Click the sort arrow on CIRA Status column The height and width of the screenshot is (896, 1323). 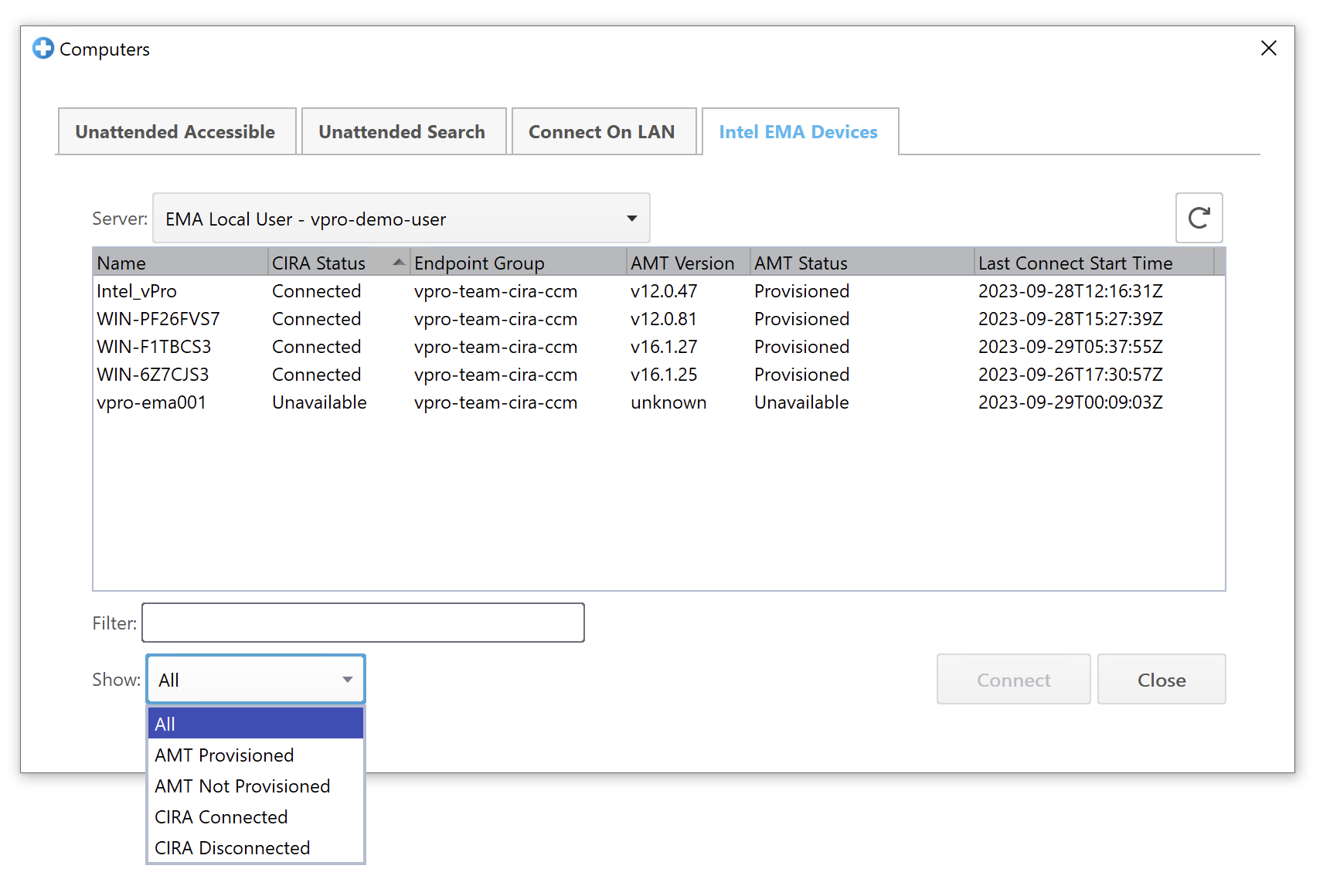pos(397,262)
